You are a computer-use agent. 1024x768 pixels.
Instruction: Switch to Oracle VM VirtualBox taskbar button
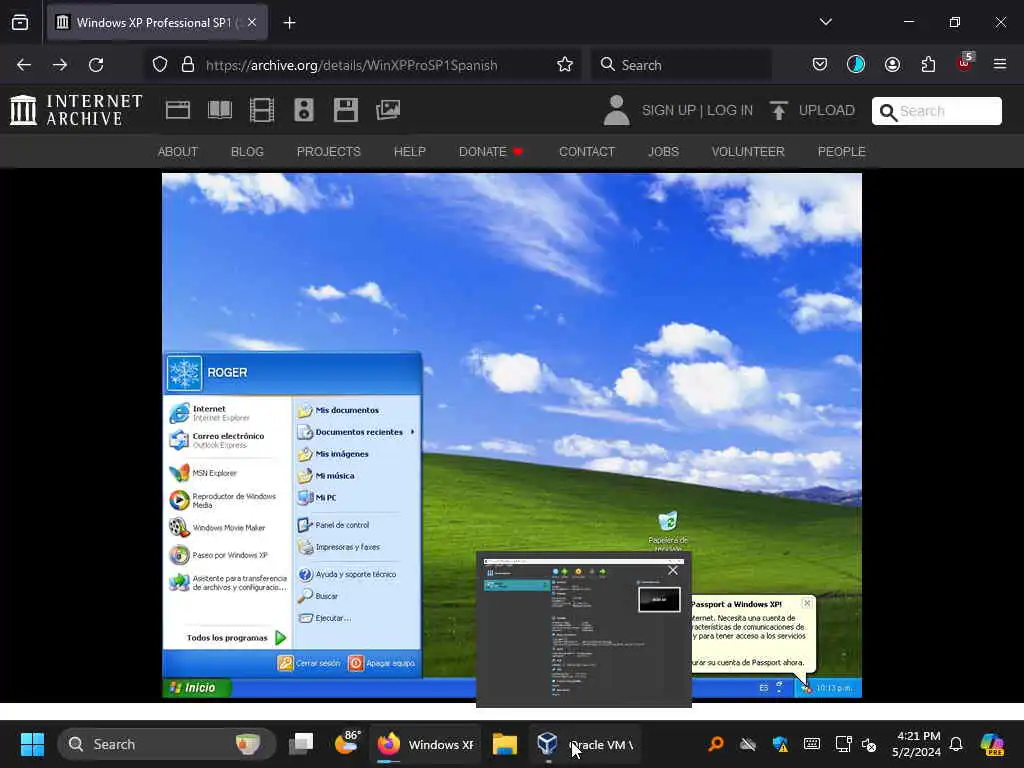[x=584, y=744]
